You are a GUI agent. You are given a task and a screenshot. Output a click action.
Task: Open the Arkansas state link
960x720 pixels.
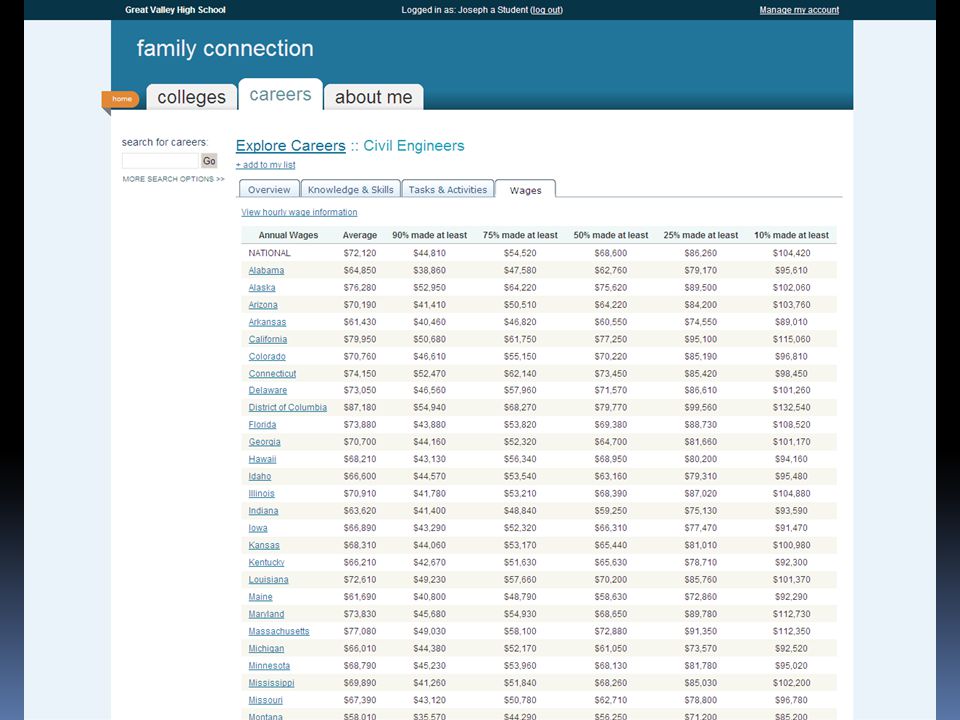268,321
